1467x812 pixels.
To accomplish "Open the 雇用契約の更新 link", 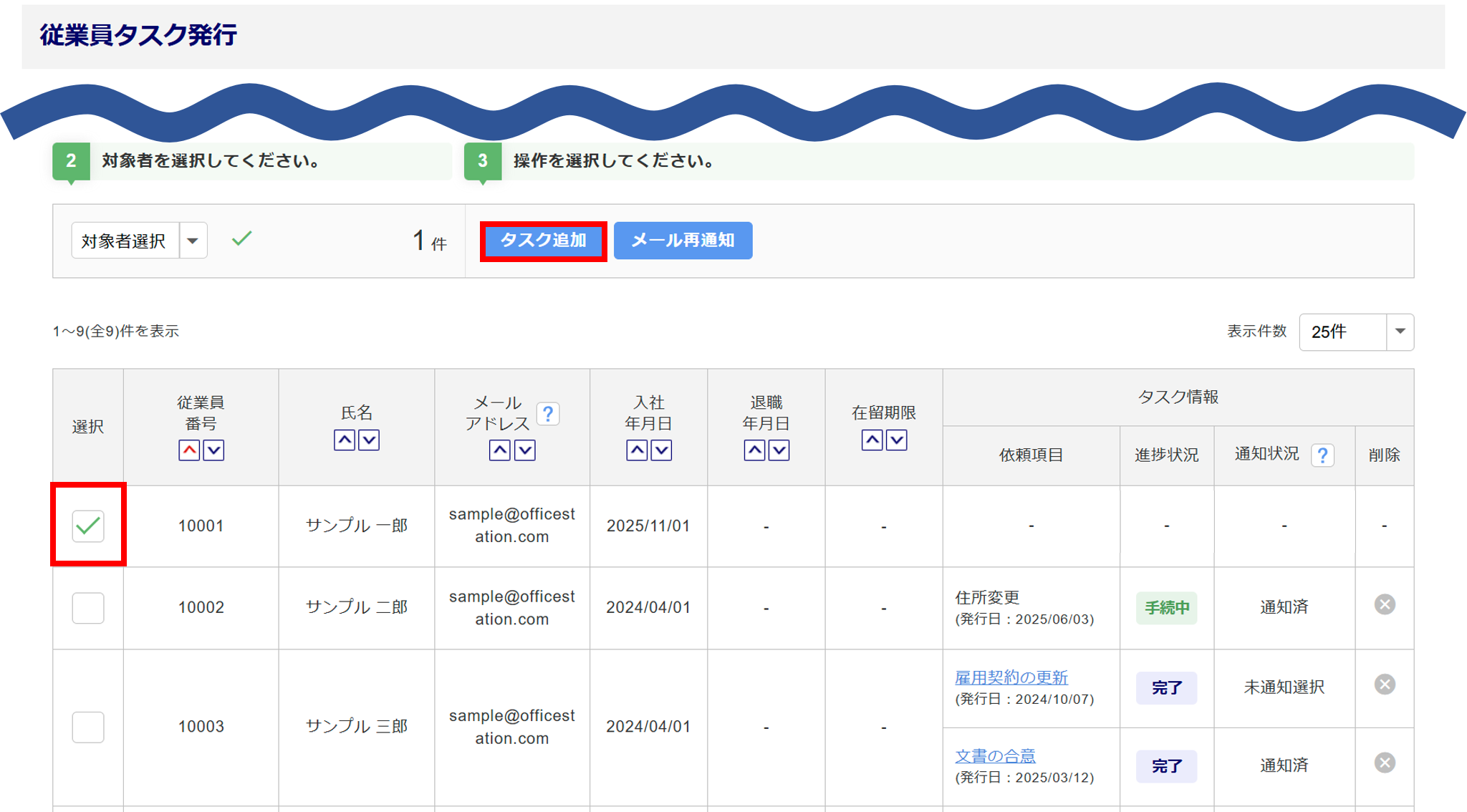I will tap(1011, 677).
